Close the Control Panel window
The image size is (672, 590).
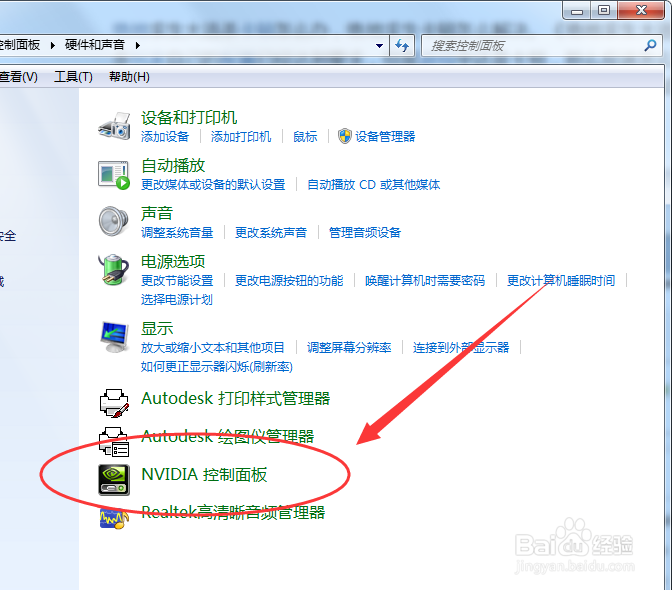tap(641, 10)
